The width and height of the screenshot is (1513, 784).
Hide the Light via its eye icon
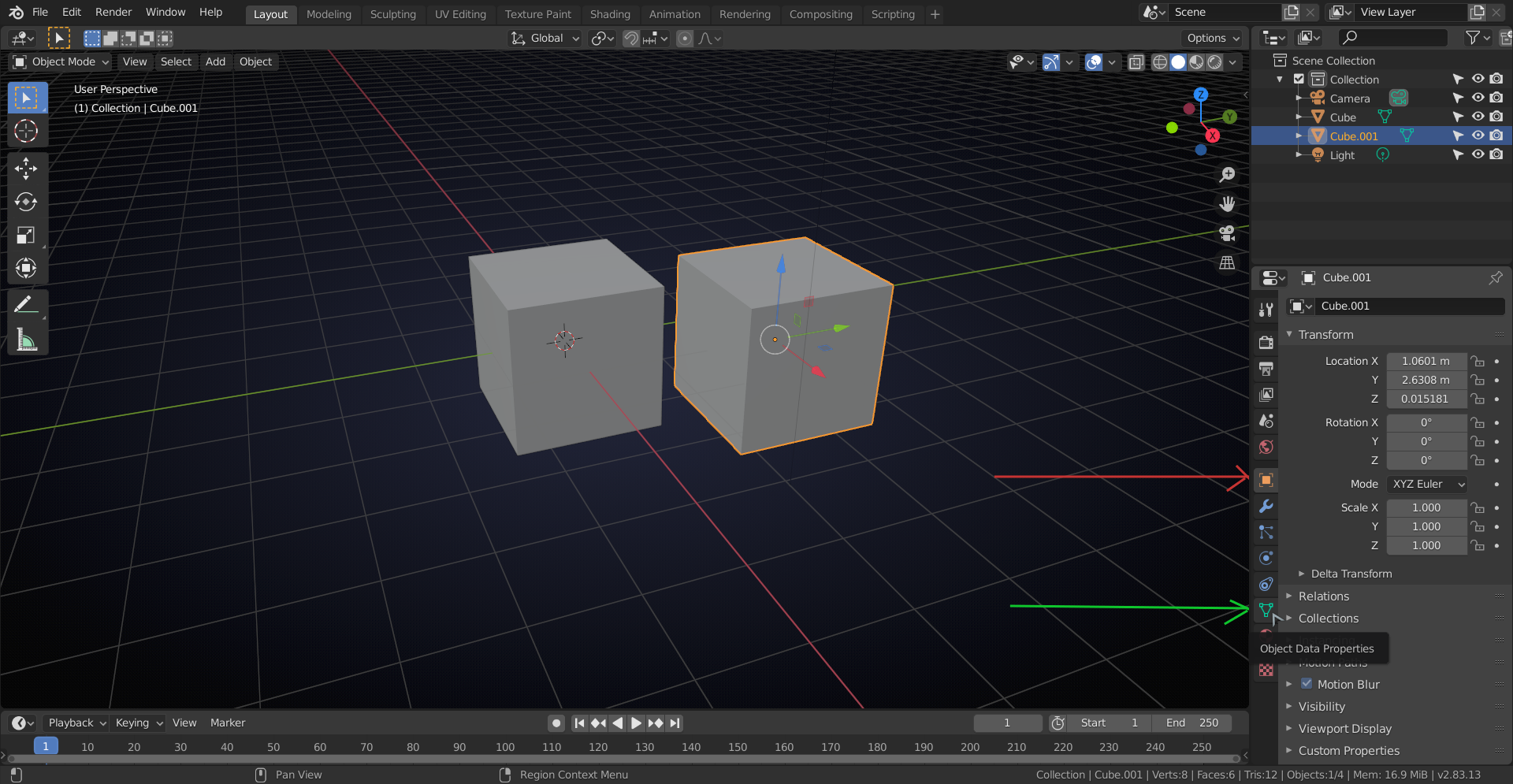click(1478, 154)
